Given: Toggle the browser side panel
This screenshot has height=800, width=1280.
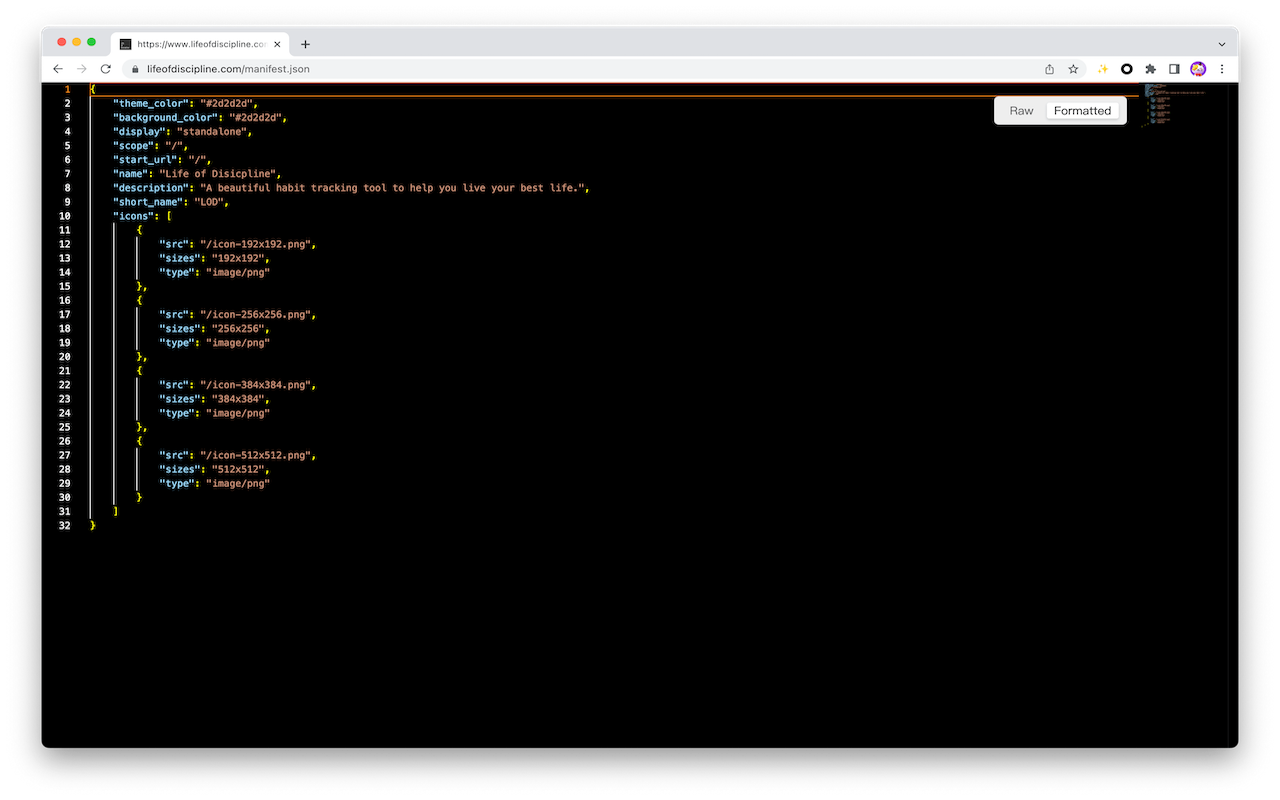Looking at the screenshot, I should [1175, 69].
